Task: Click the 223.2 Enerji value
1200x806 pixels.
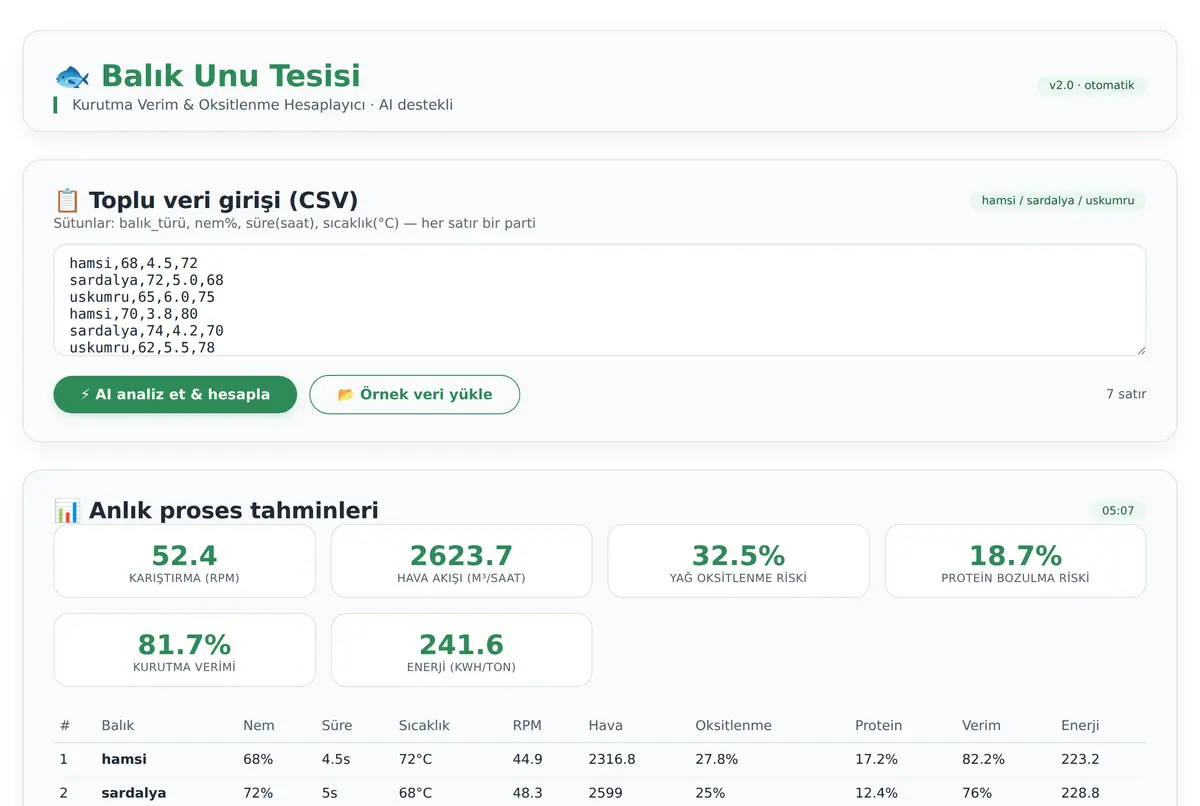Action: [1080, 760]
